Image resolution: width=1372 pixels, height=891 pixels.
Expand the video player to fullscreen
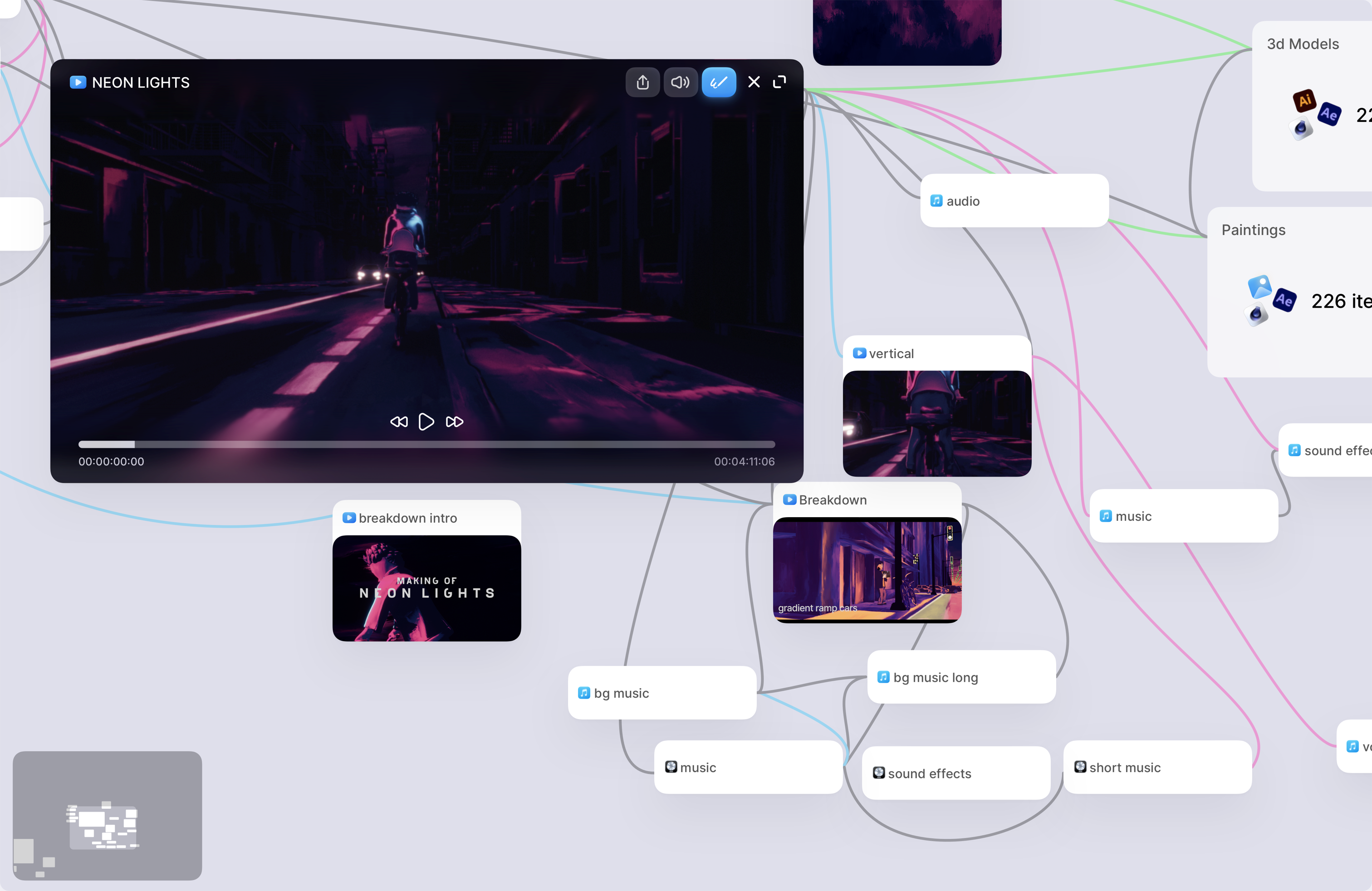[x=779, y=82]
